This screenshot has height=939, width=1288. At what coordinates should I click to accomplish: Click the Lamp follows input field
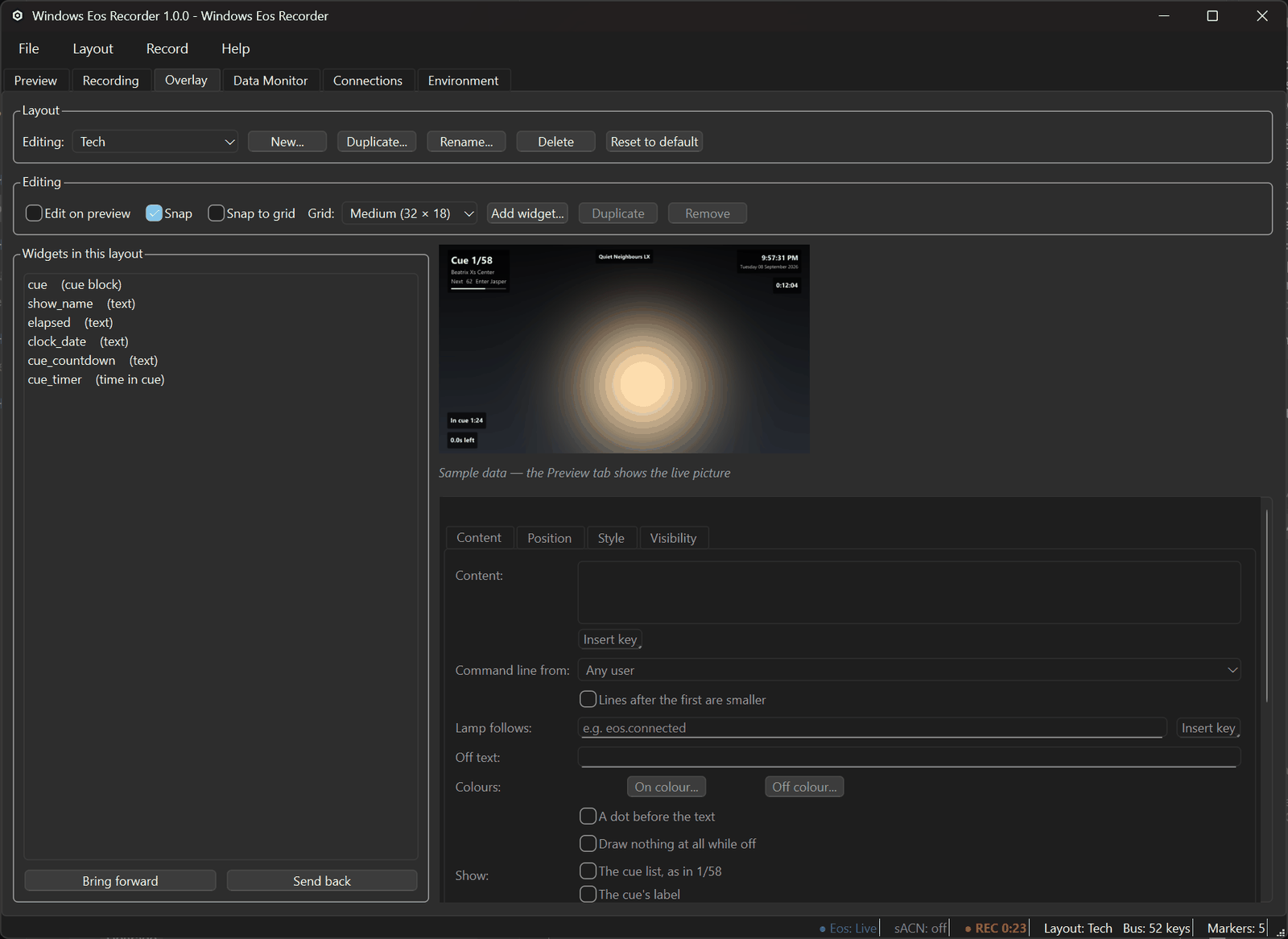[x=872, y=728]
